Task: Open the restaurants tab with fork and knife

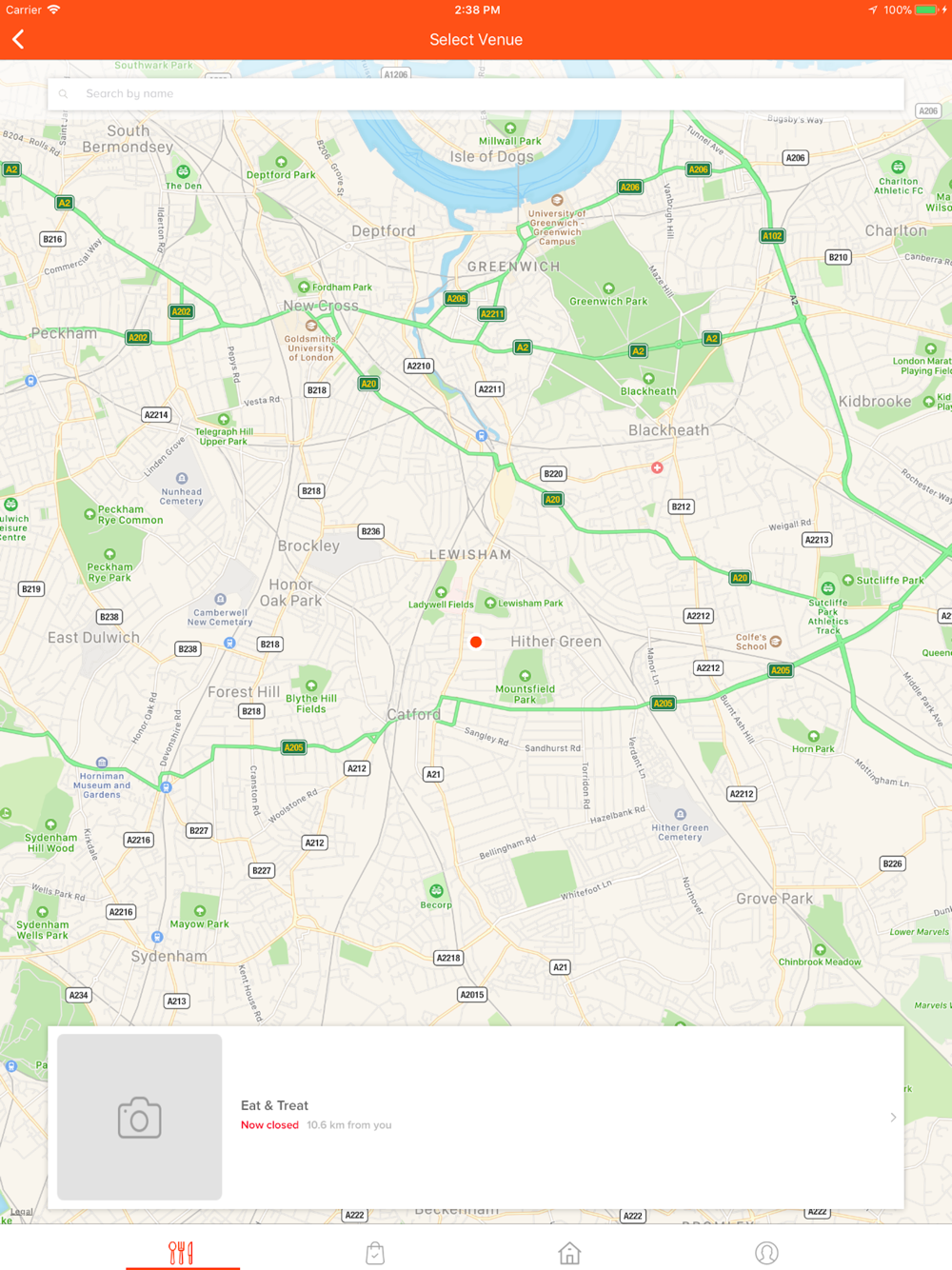Action: [181, 1253]
